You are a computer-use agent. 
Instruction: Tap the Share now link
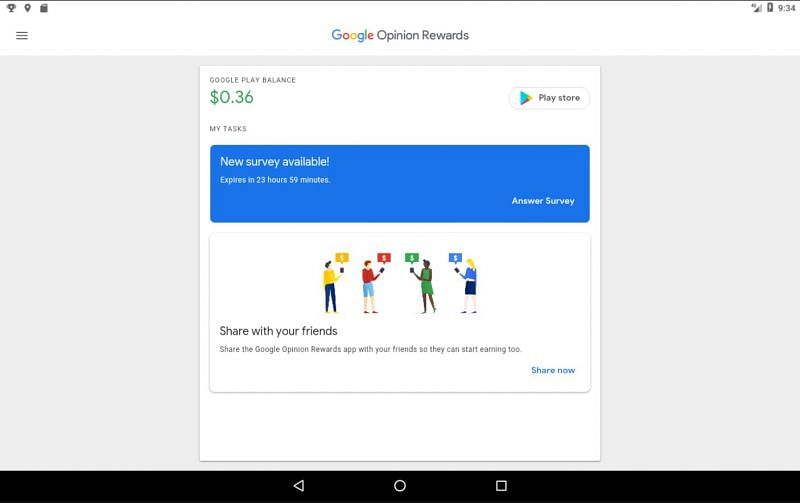553,370
